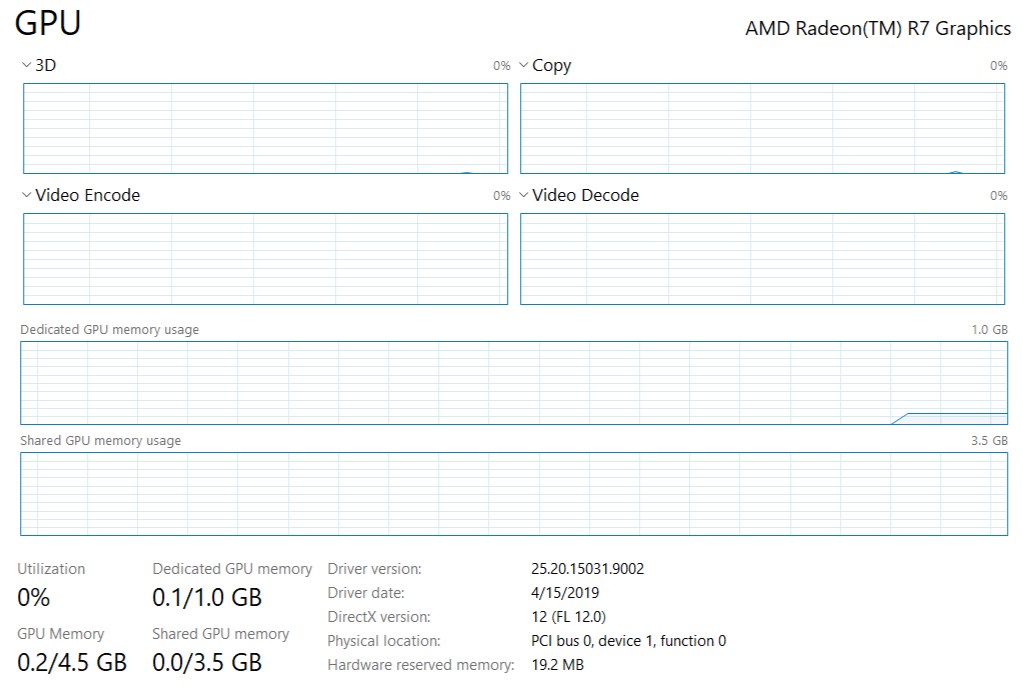This screenshot has height=699, width=1022.
Task: Click the Shared GPU memory usage label
Action: coord(100,441)
